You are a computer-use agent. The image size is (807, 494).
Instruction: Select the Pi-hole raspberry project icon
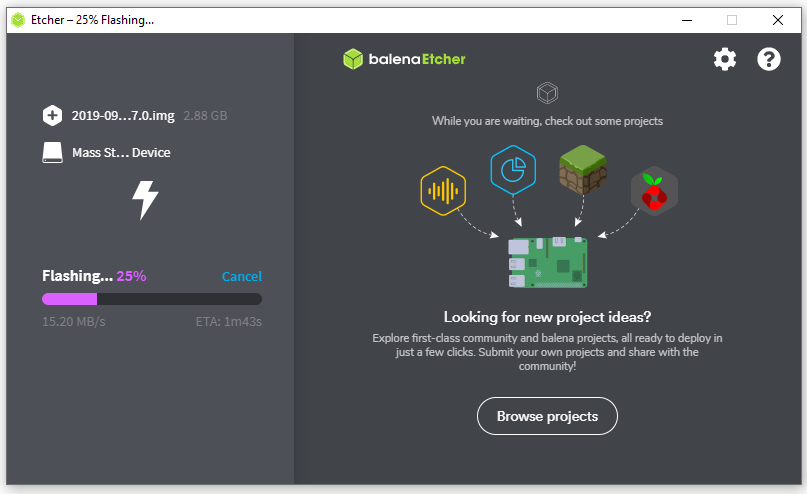(654, 191)
